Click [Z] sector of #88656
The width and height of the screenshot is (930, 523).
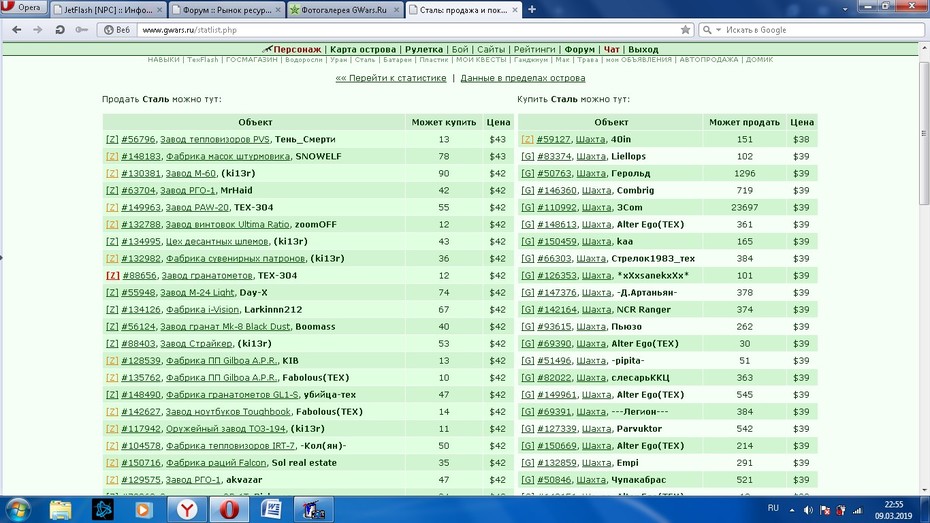[x=113, y=275]
